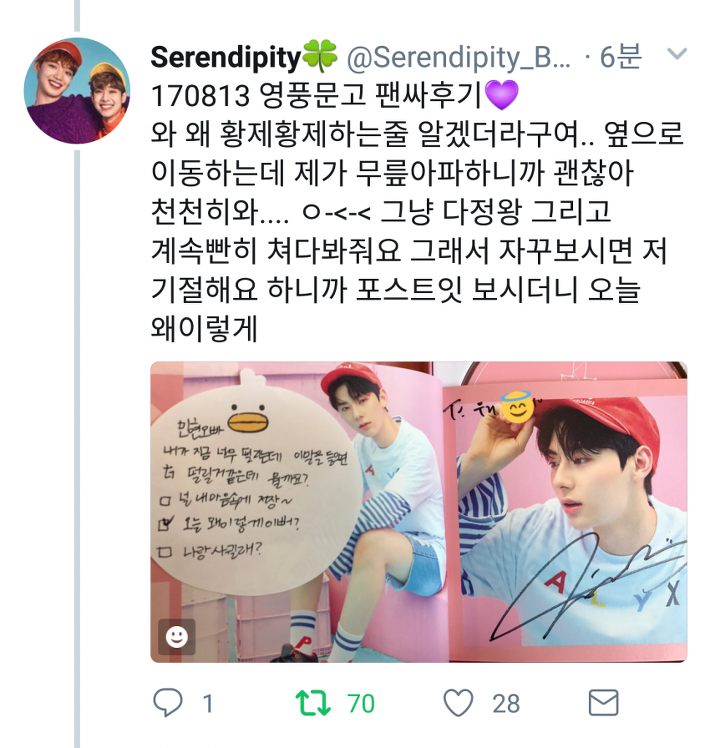Screen dimensions: 710x748
Task: Like the tweet with the heart icon
Action: click(458, 703)
